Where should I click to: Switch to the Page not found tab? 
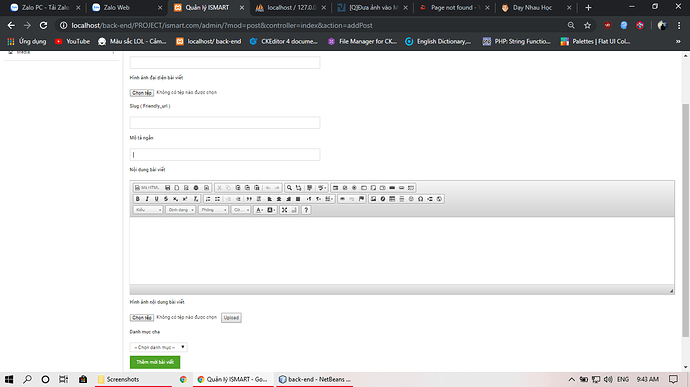coord(454,7)
